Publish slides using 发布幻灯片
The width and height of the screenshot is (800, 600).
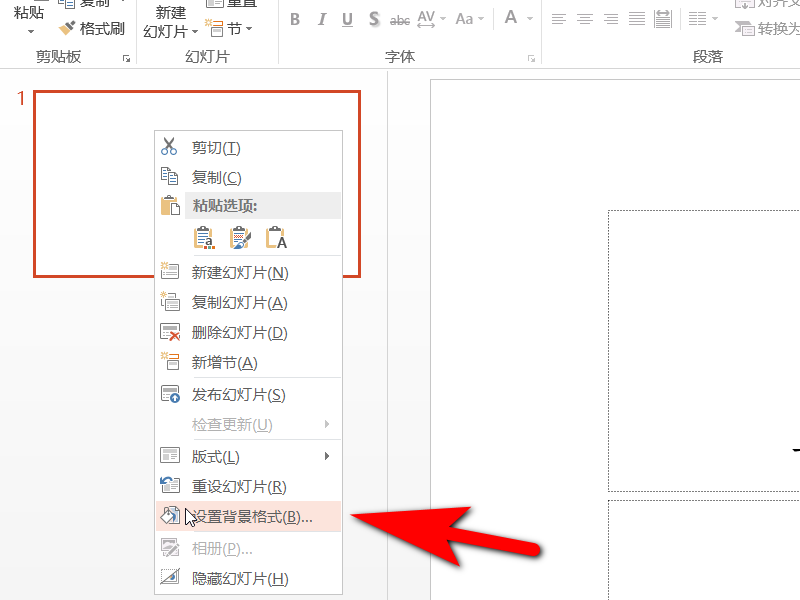tap(238, 395)
